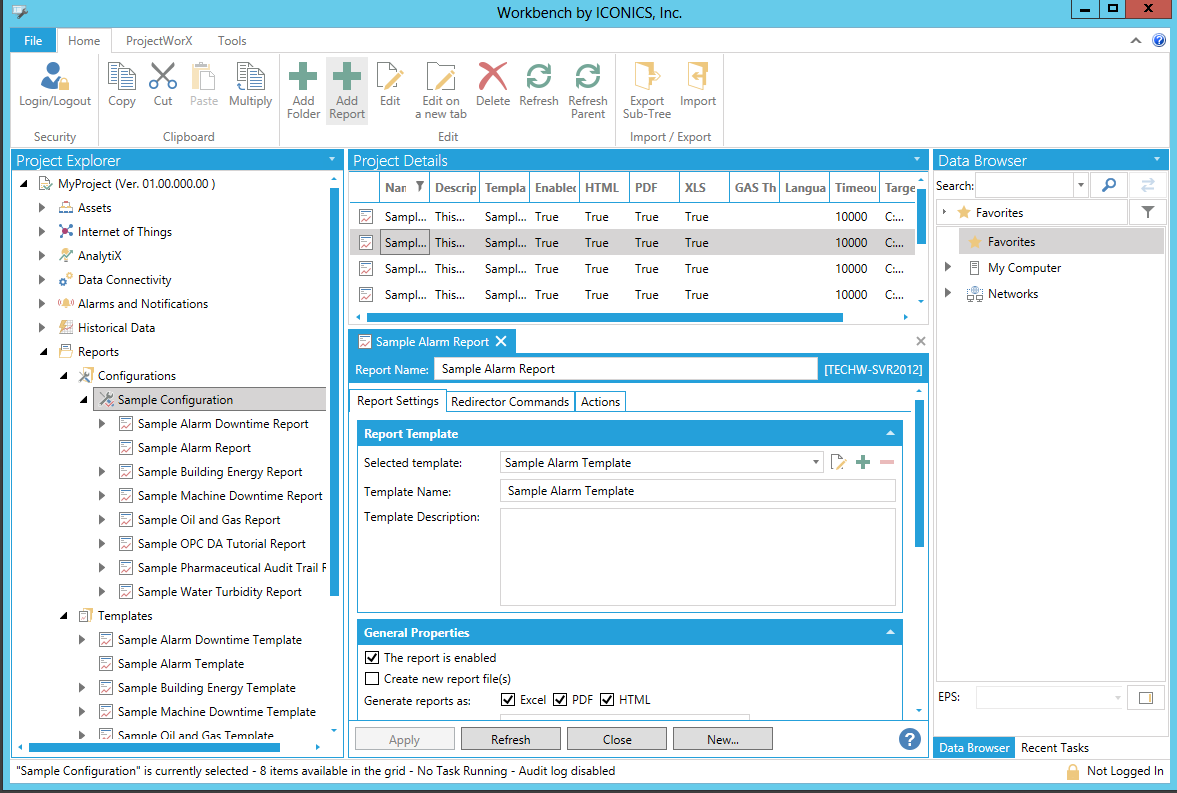Click the New... button
Screen dimensions: 1177x793
click(722, 740)
